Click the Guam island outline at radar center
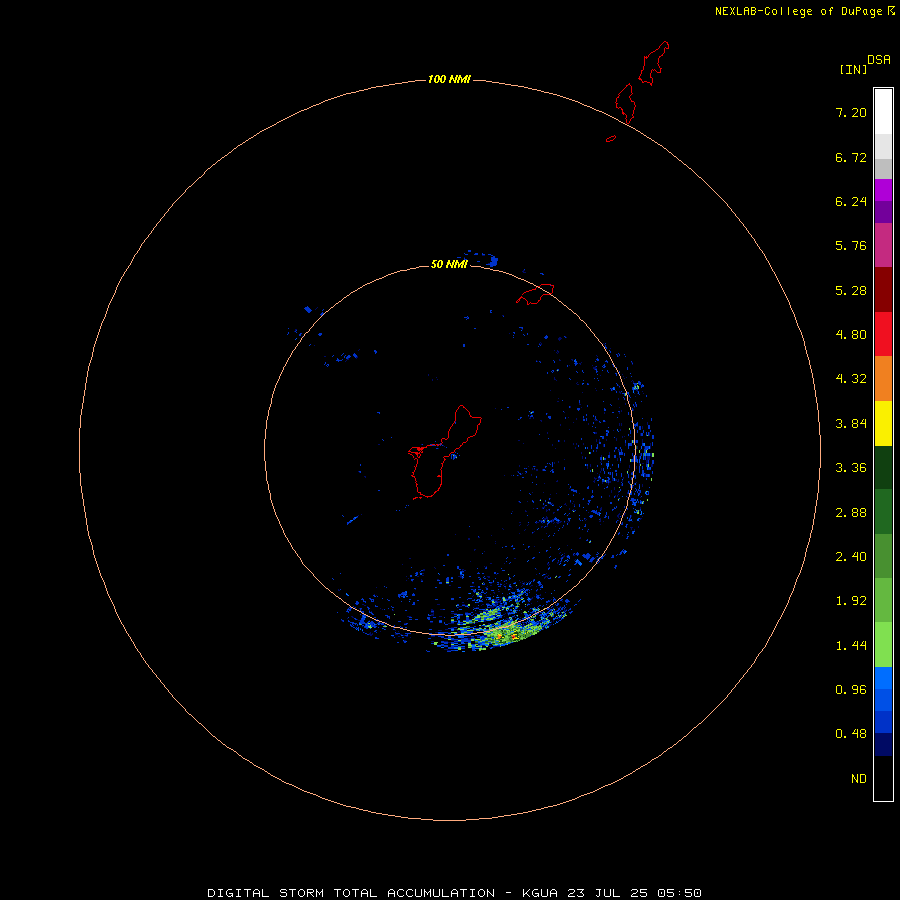 pyautogui.click(x=445, y=452)
